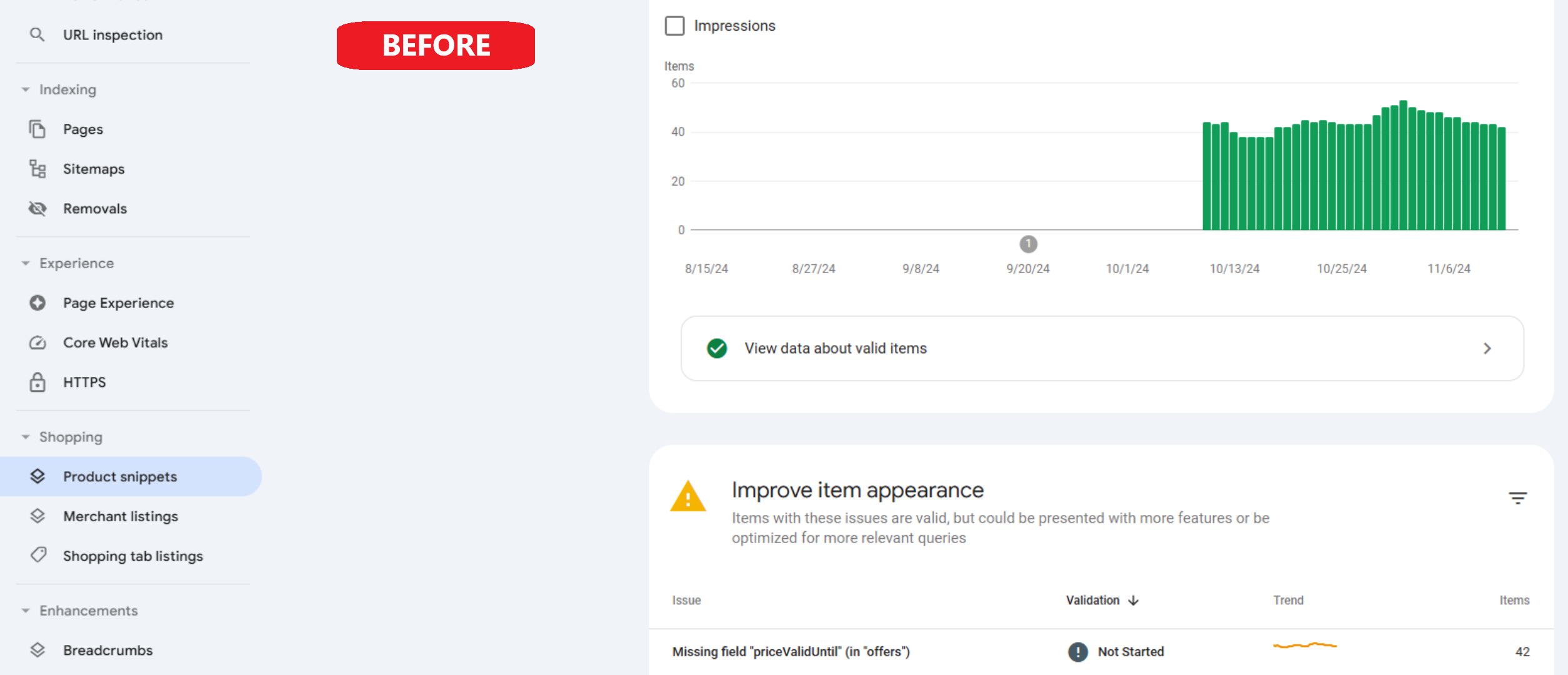Open Core Web Vitals report

[116, 342]
